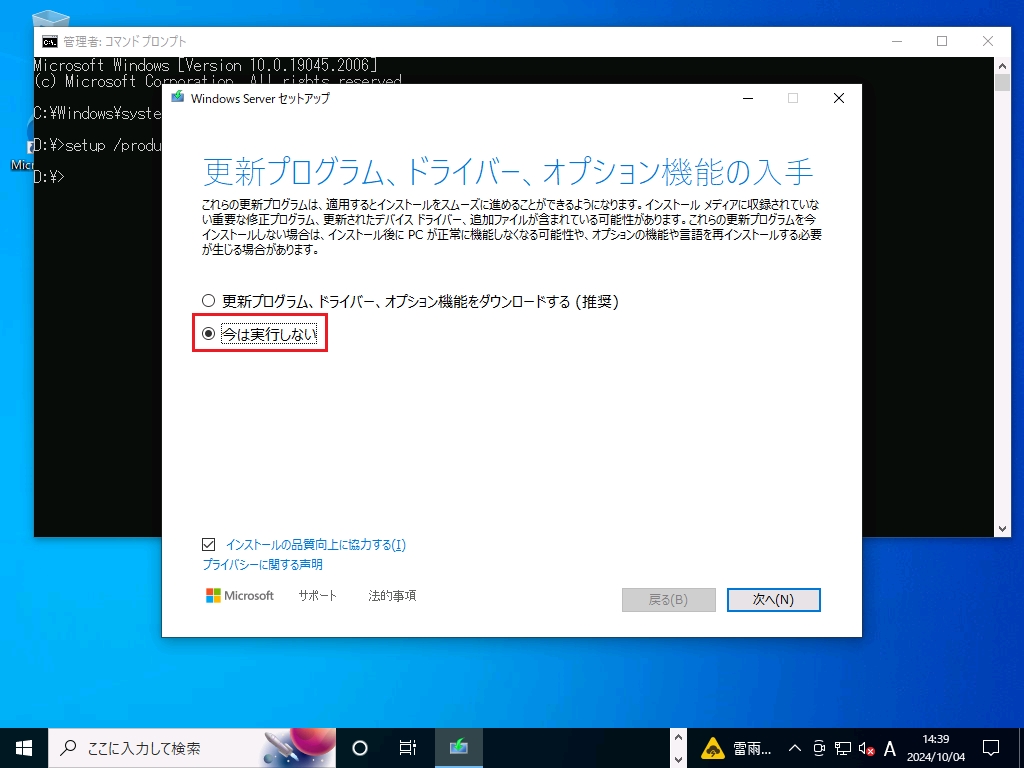Image resolution: width=1024 pixels, height=768 pixels.
Task: Open the Windows Start menu
Action: [24, 748]
